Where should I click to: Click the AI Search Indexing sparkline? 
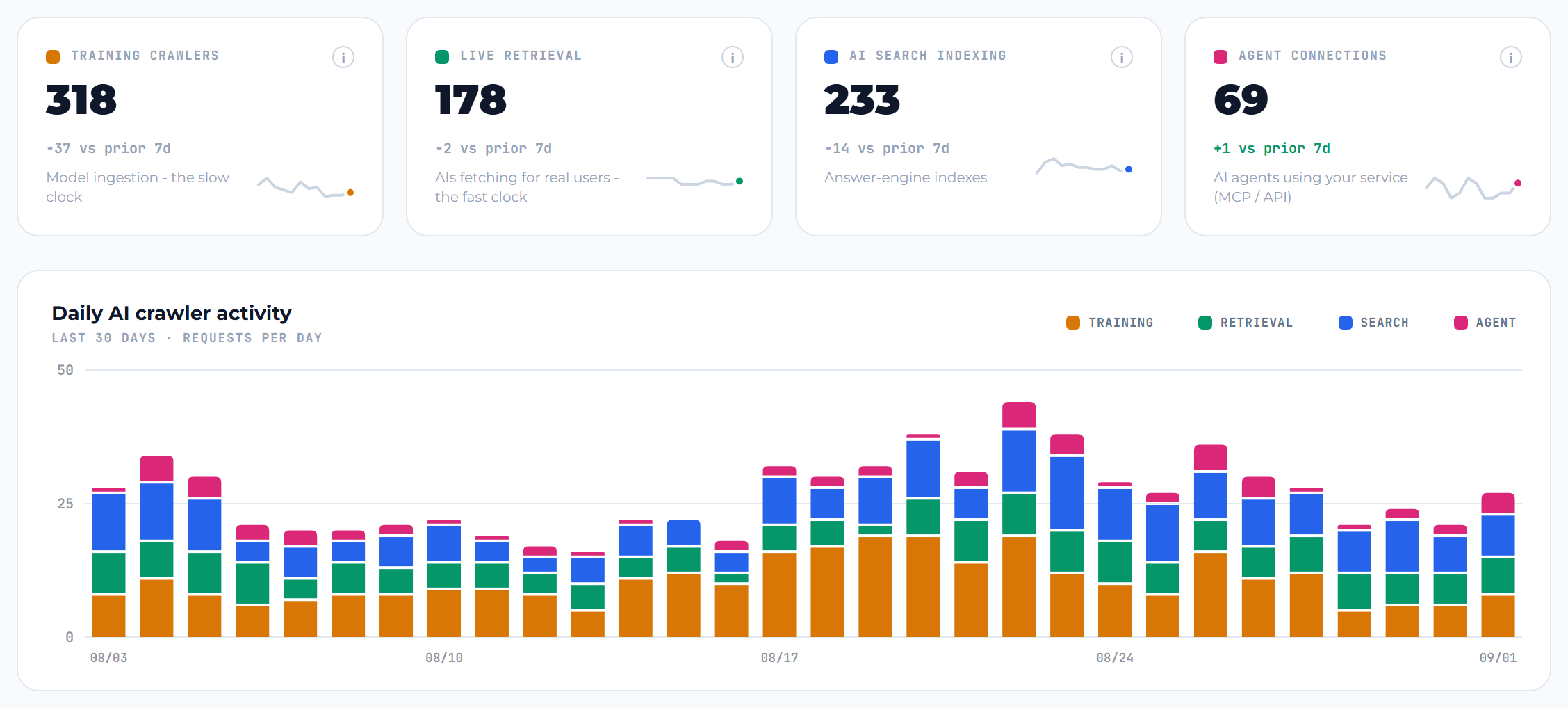point(1084,166)
